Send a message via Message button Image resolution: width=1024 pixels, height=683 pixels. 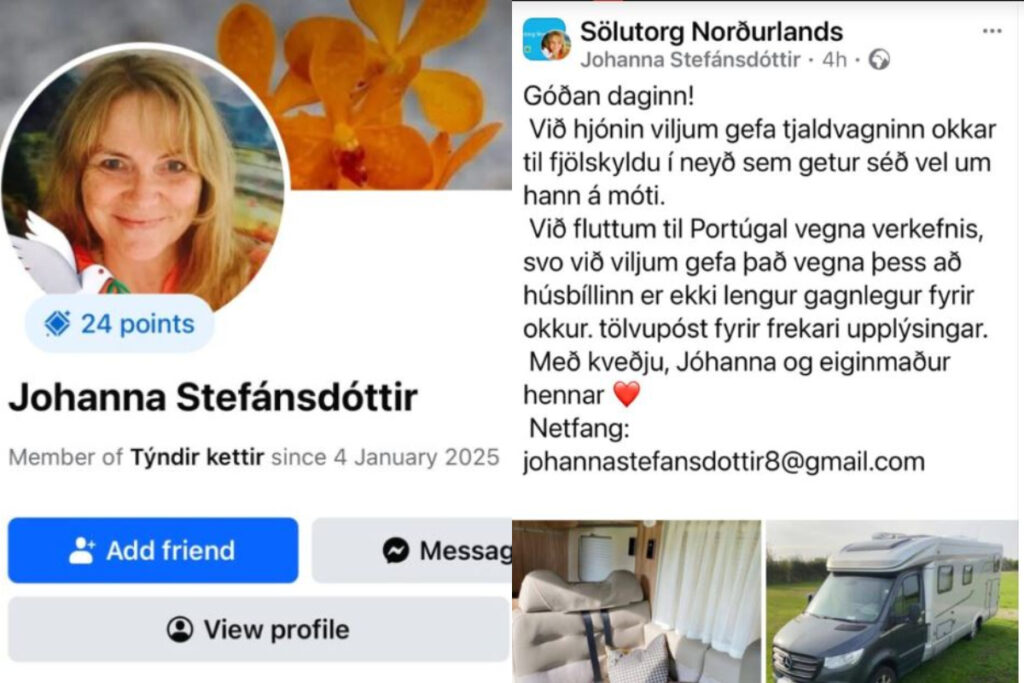[412, 550]
